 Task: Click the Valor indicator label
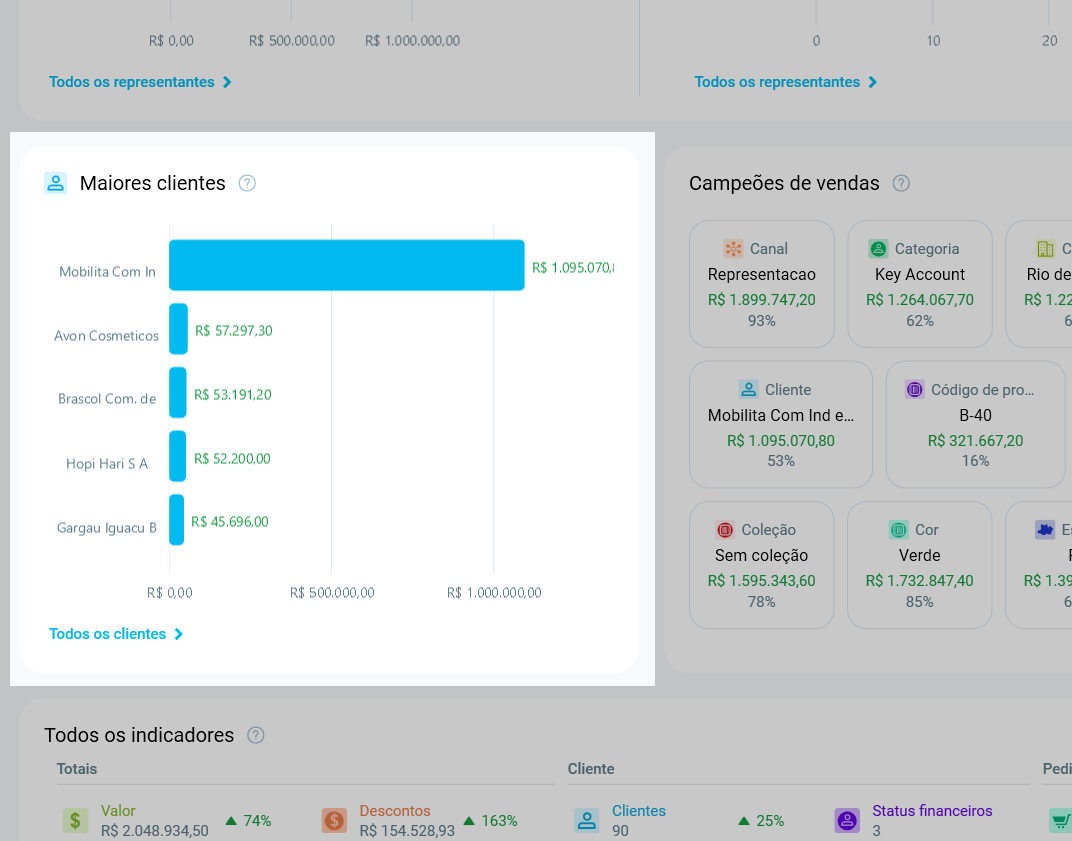118,811
